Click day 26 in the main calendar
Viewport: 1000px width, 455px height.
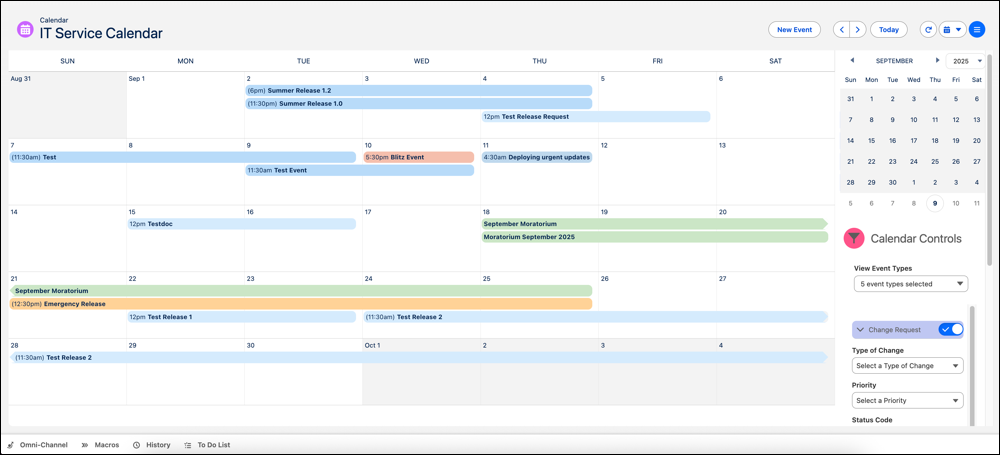click(x=604, y=278)
